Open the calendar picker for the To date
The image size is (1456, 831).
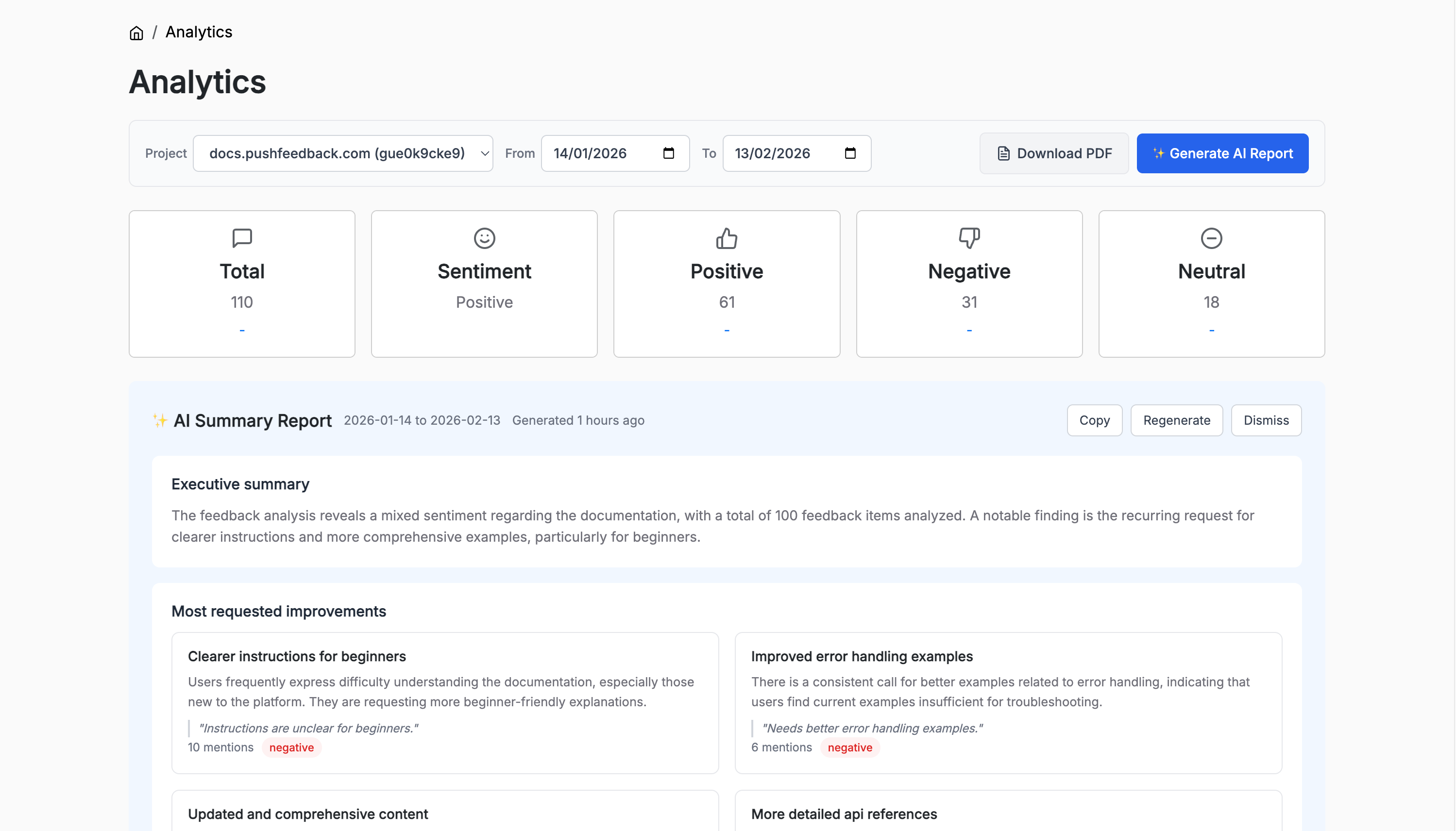[850, 153]
